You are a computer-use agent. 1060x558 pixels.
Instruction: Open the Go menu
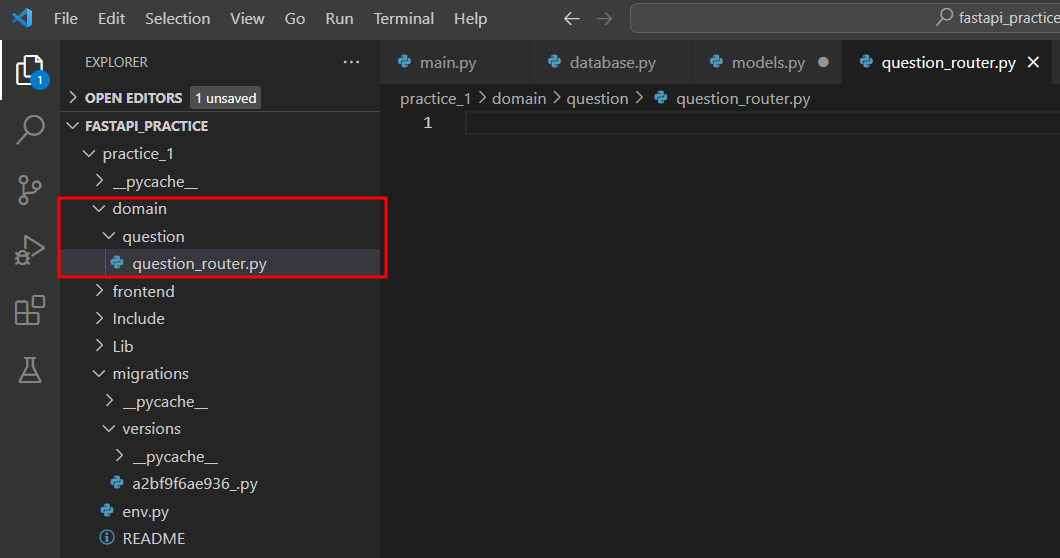(x=295, y=18)
